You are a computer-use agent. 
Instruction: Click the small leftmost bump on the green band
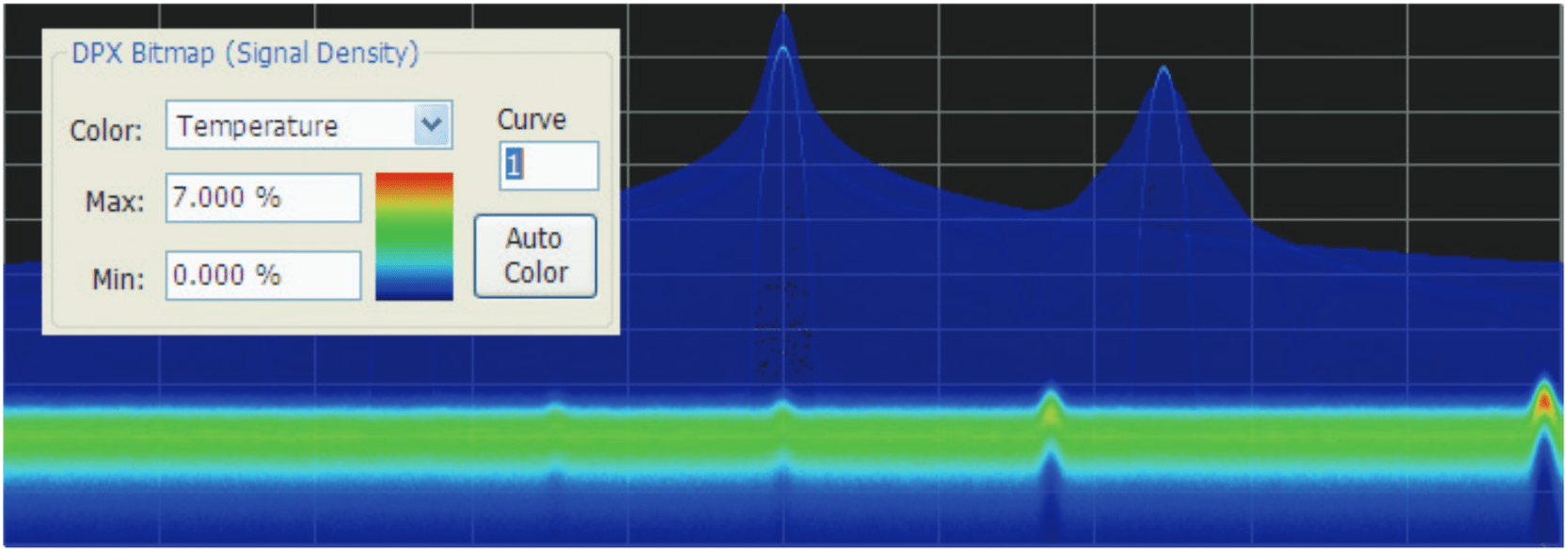[x=555, y=407]
